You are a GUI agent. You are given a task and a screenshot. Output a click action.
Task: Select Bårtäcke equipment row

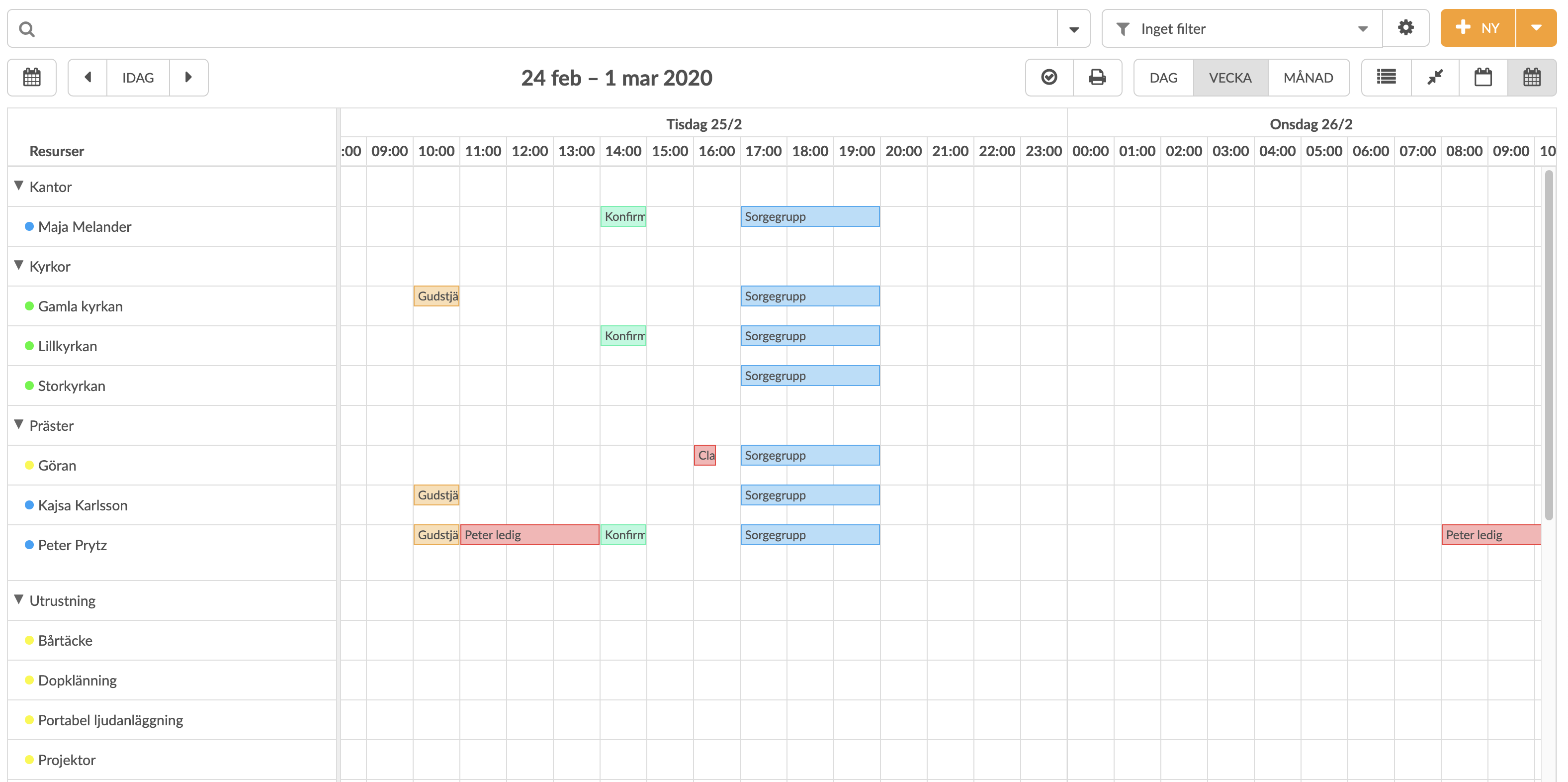(x=172, y=640)
